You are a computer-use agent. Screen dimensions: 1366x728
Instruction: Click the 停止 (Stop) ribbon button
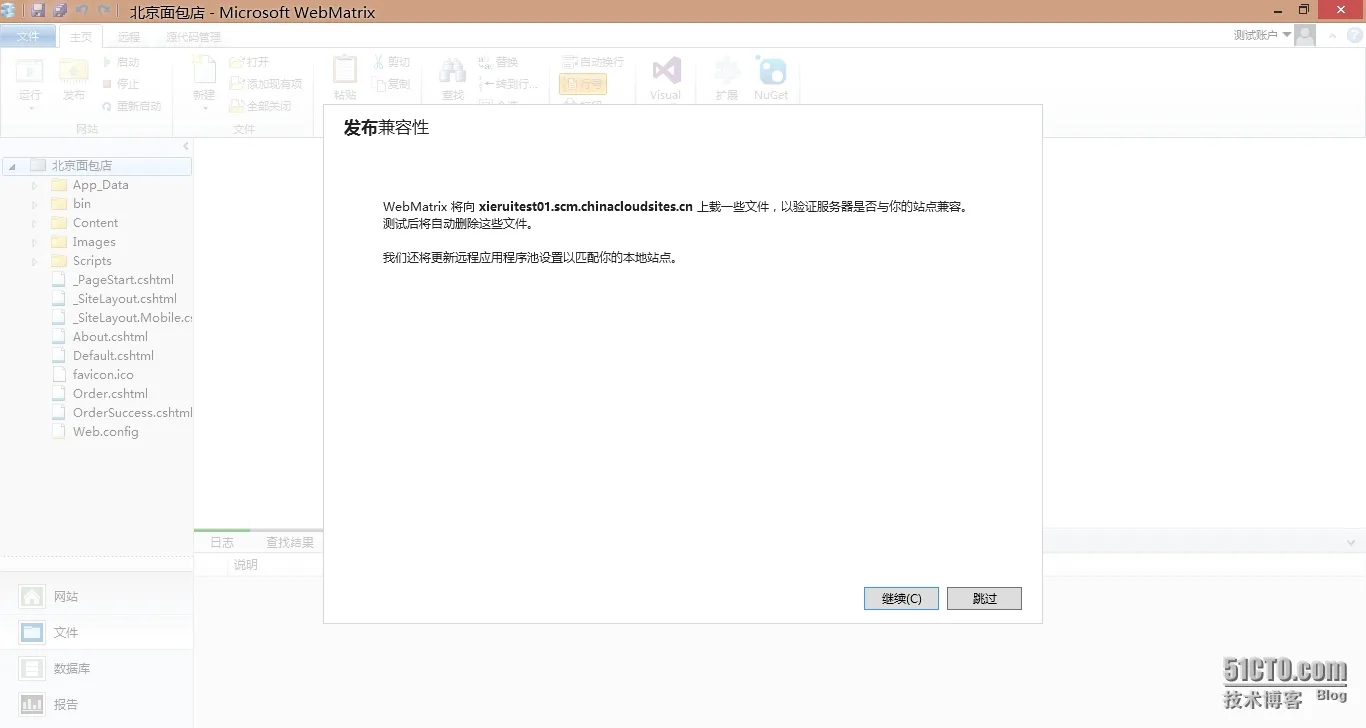point(121,84)
